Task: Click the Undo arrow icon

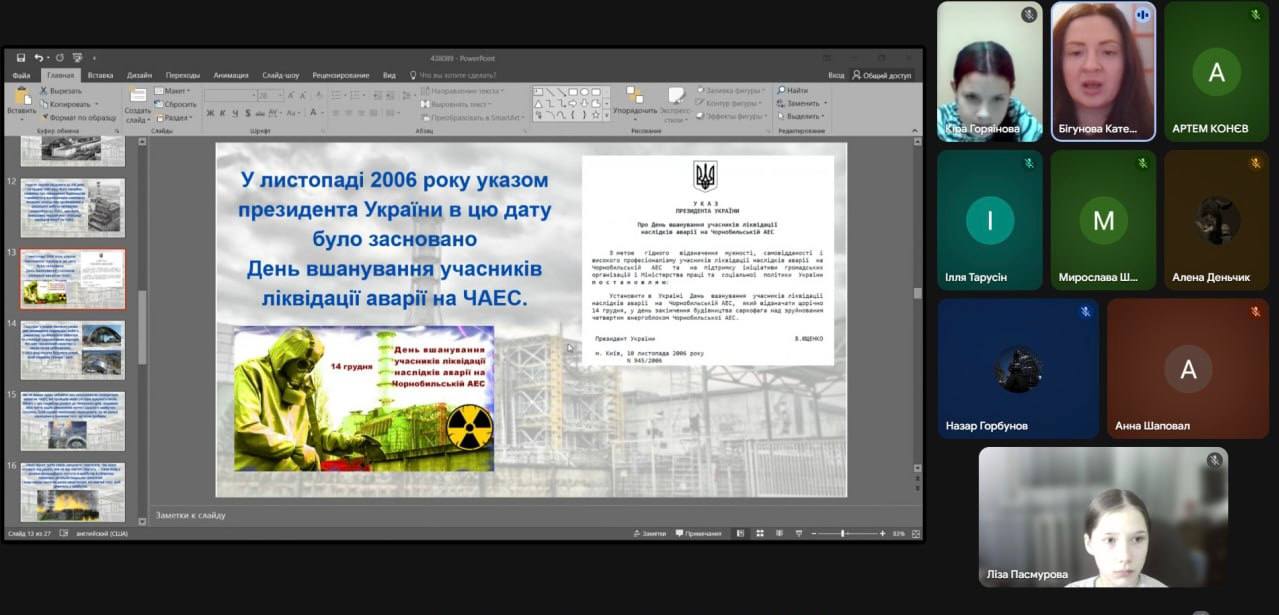Action: [x=38, y=58]
